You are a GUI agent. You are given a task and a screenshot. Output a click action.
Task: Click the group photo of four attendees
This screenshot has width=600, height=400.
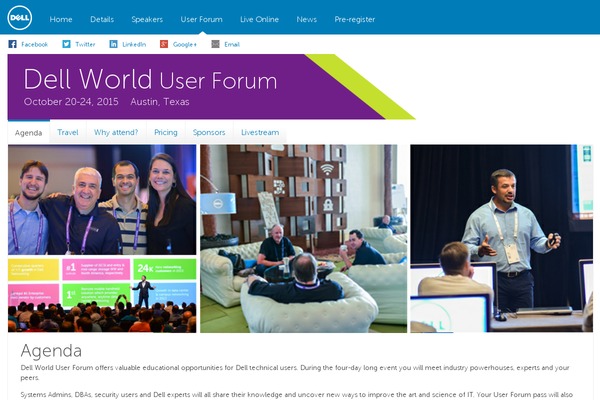click(x=102, y=199)
